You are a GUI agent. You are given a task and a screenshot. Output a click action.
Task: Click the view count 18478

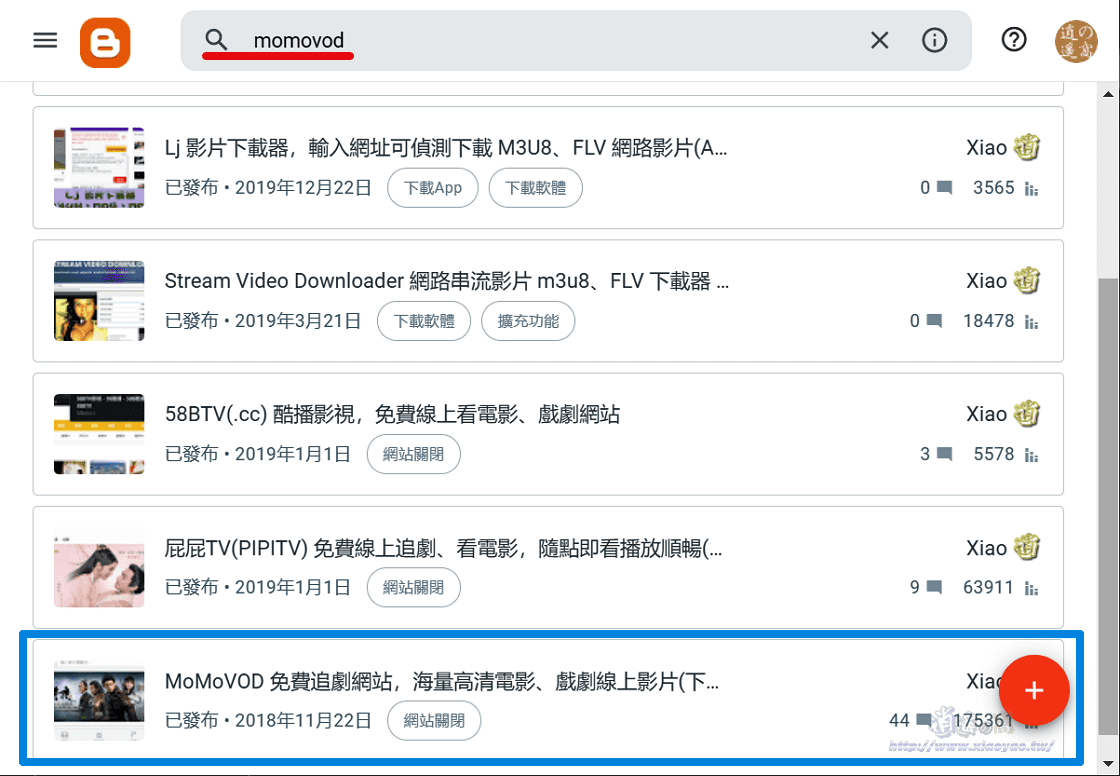pos(989,321)
